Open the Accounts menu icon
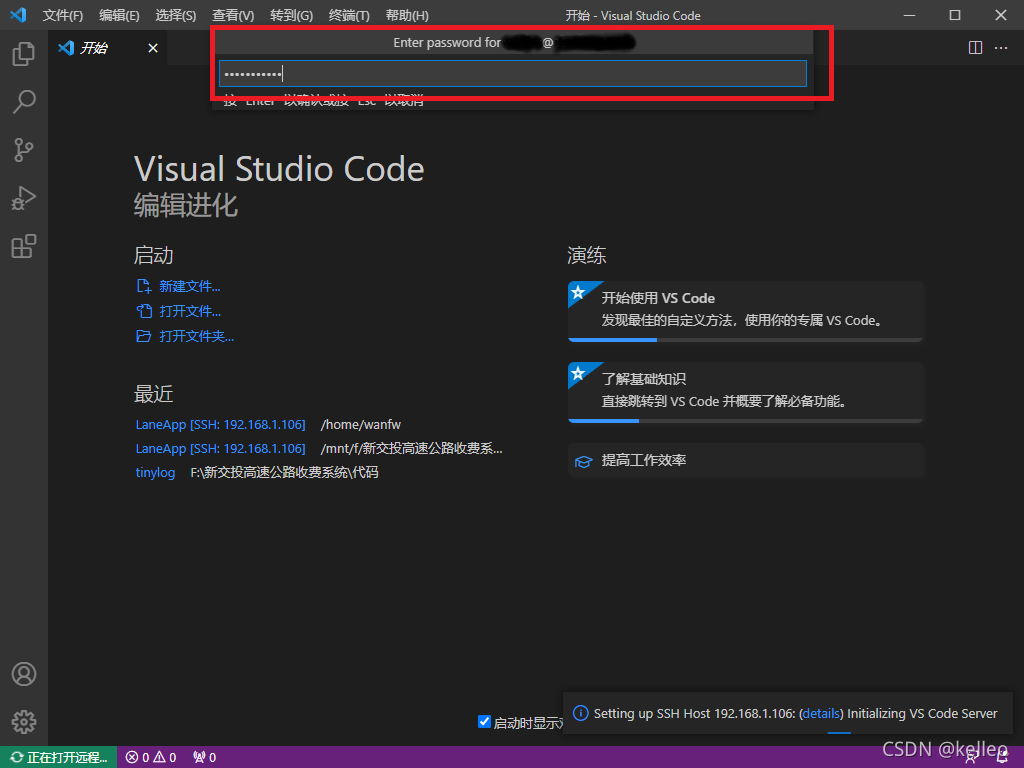The image size is (1024, 768). click(24, 674)
